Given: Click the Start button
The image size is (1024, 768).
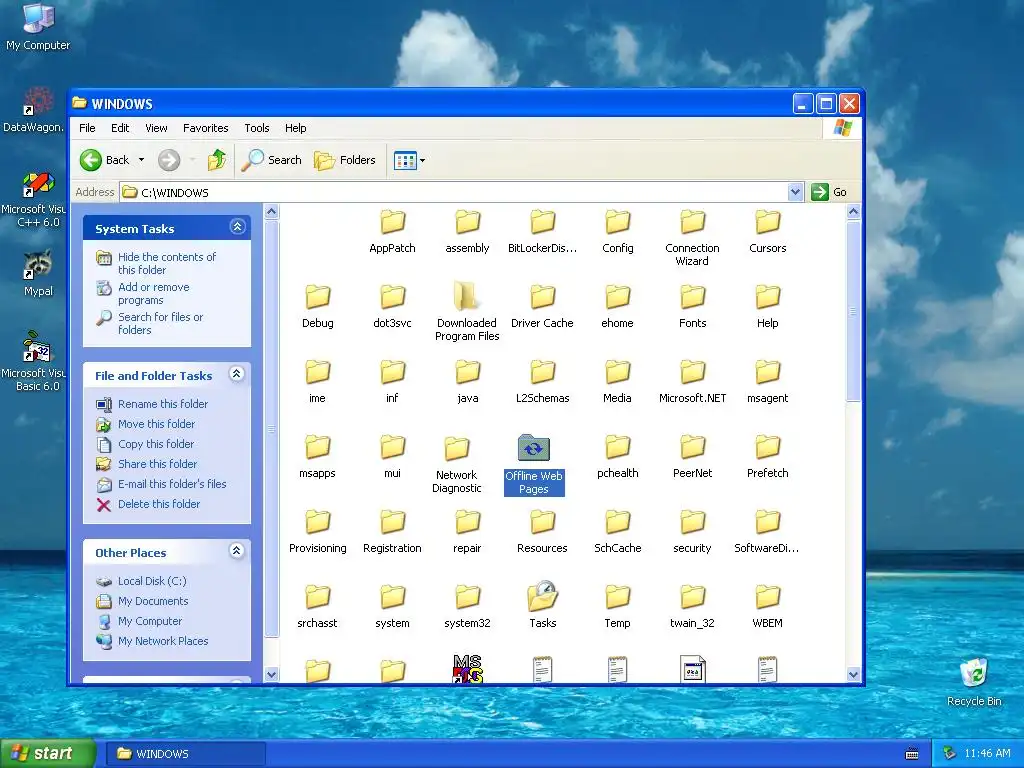Looking at the screenshot, I should (47, 753).
